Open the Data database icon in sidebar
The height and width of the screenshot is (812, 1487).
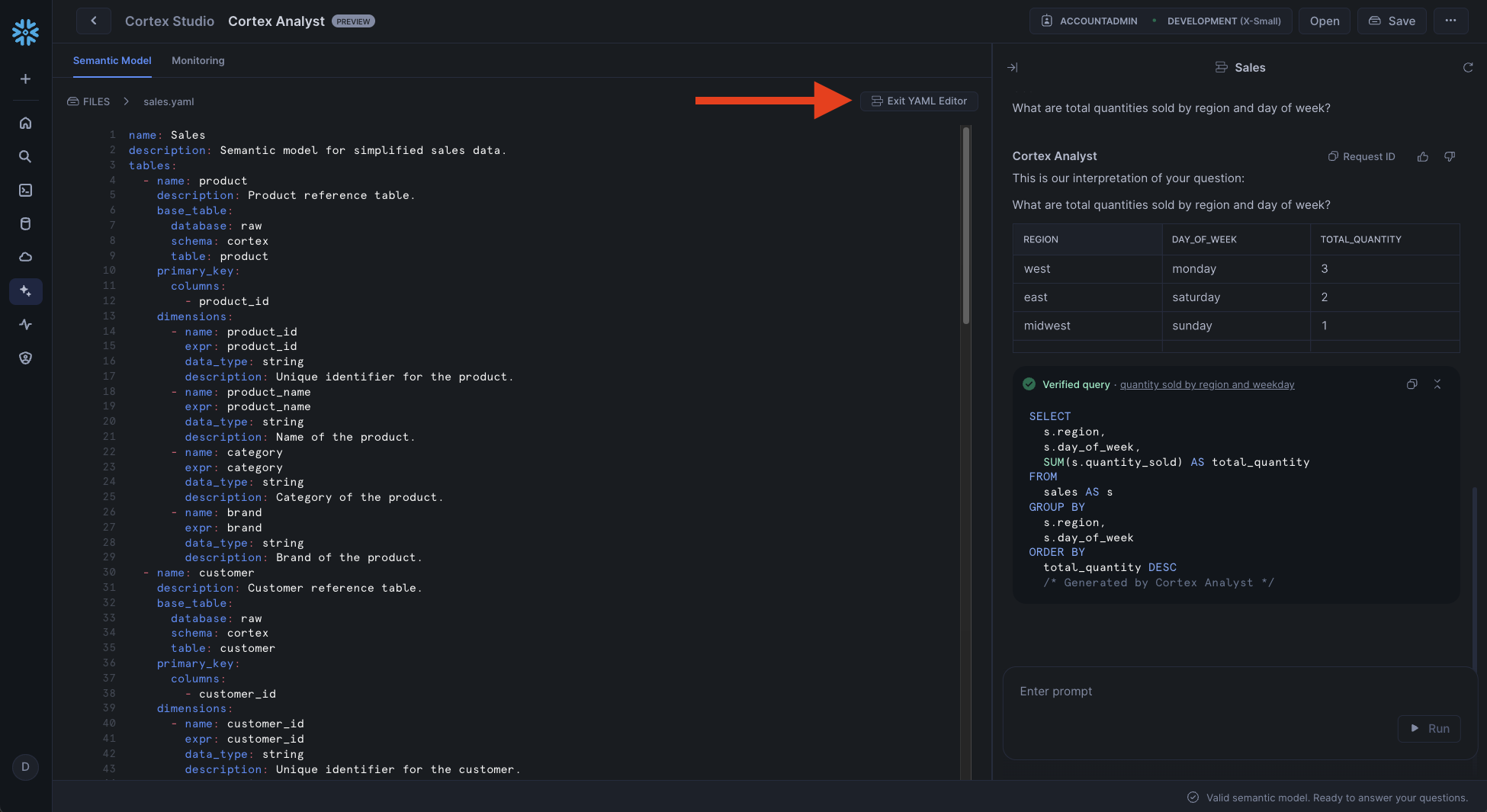25,223
